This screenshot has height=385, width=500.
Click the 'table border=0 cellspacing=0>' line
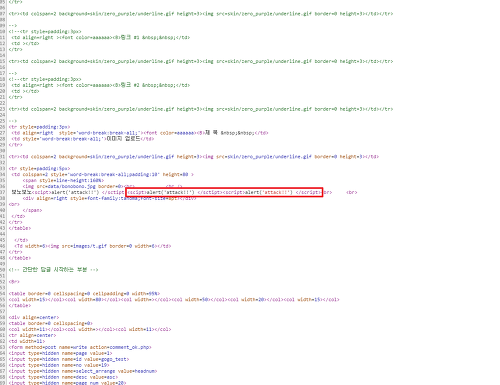click(x=51, y=323)
